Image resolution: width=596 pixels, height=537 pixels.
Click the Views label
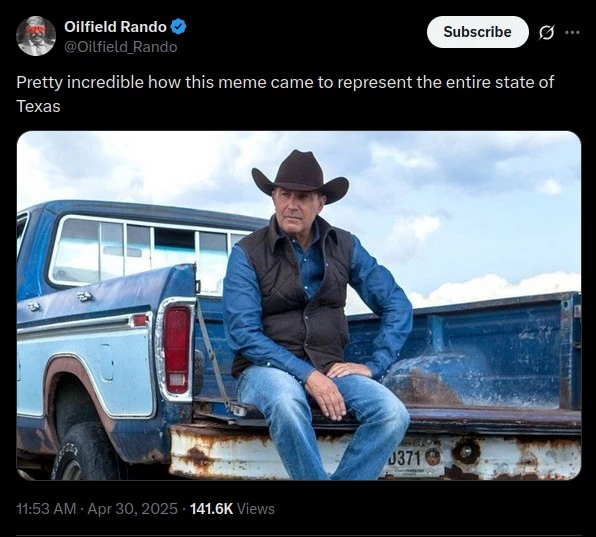pos(255,508)
